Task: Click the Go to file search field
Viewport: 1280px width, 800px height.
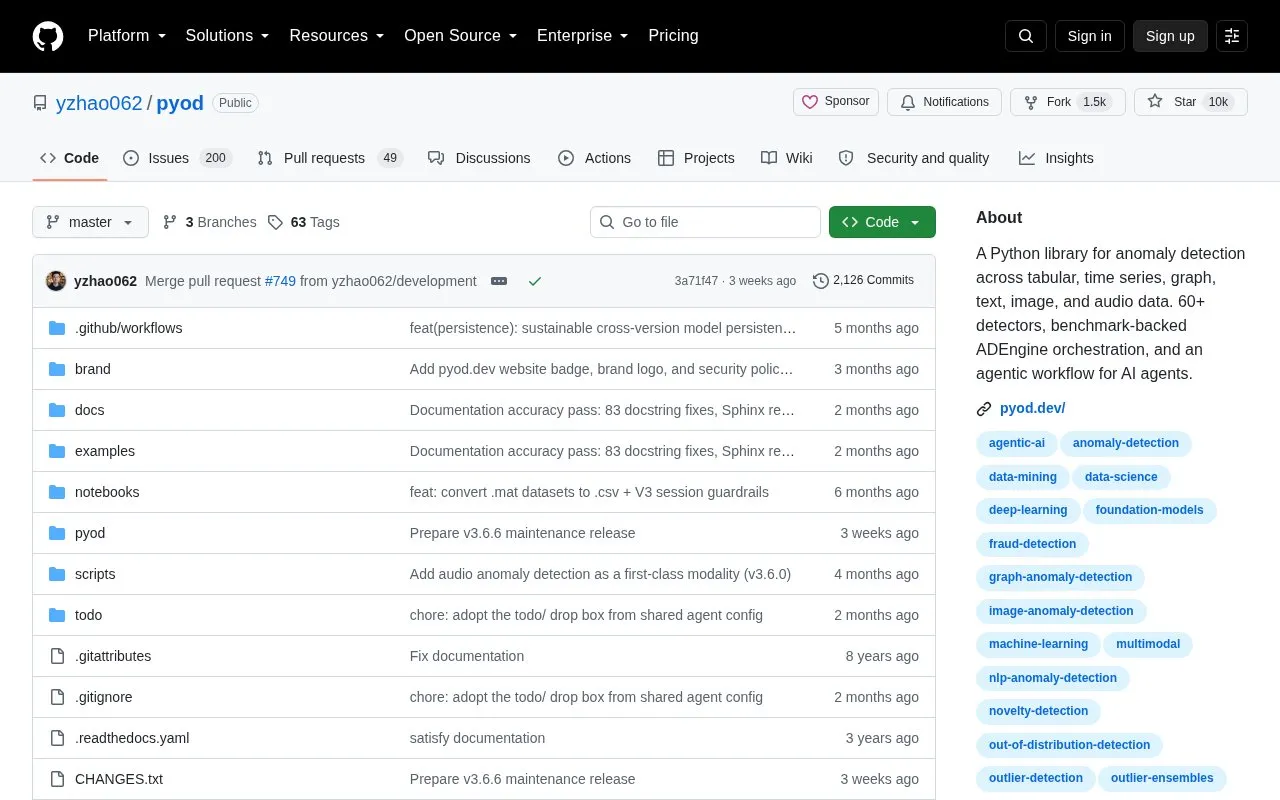Action: coord(705,222)
